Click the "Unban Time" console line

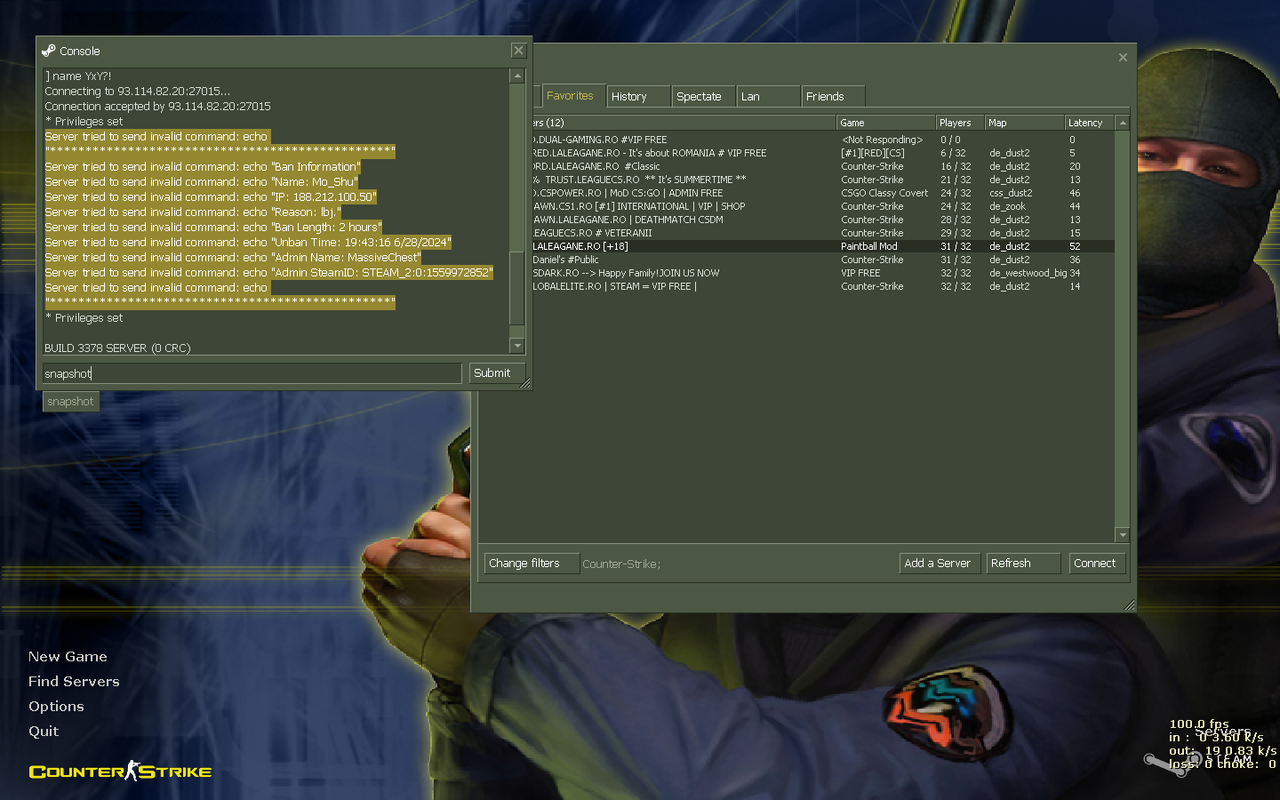[x=249, y=242]
